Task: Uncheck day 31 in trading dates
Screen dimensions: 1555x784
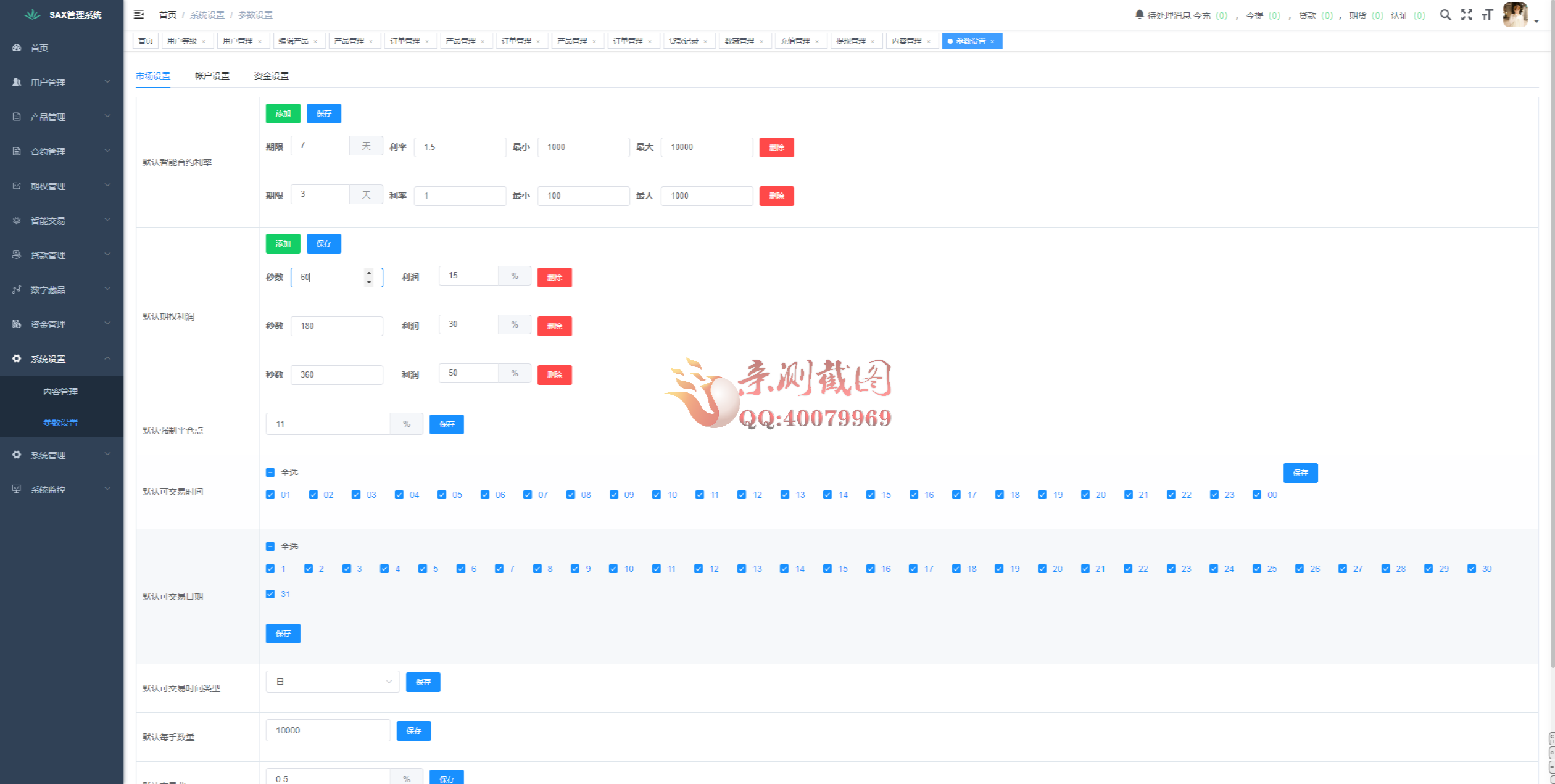Action: coord(270,594)
